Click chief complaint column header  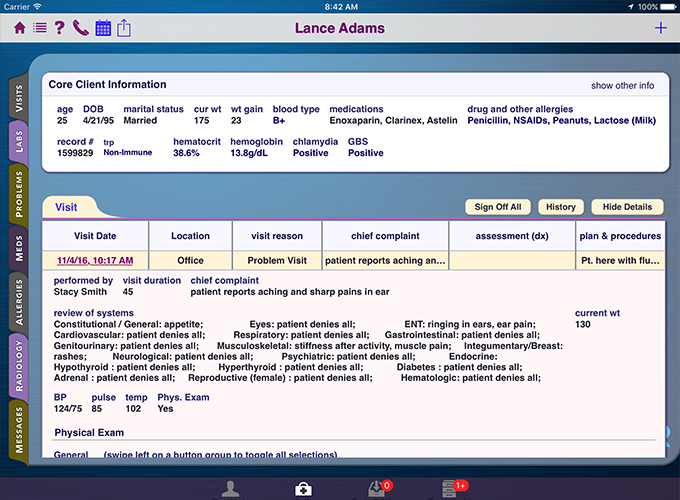[385, 236]
